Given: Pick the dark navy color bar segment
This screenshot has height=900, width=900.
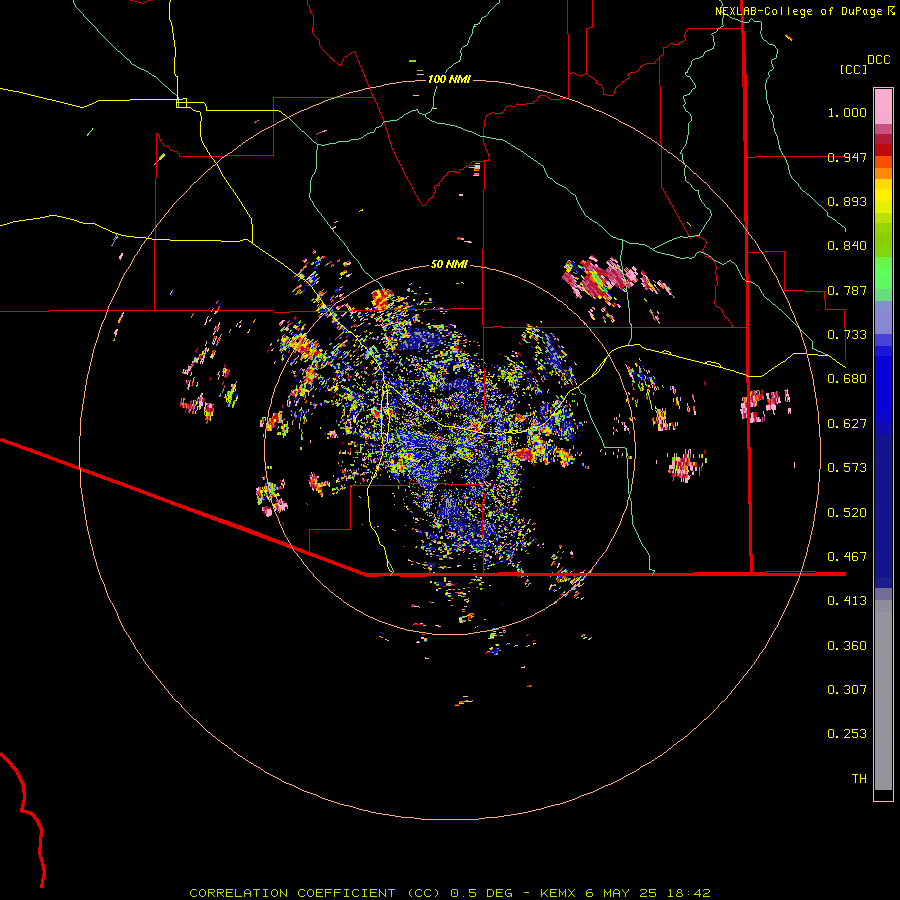Looking at the screenshot, I should (883, 511).
